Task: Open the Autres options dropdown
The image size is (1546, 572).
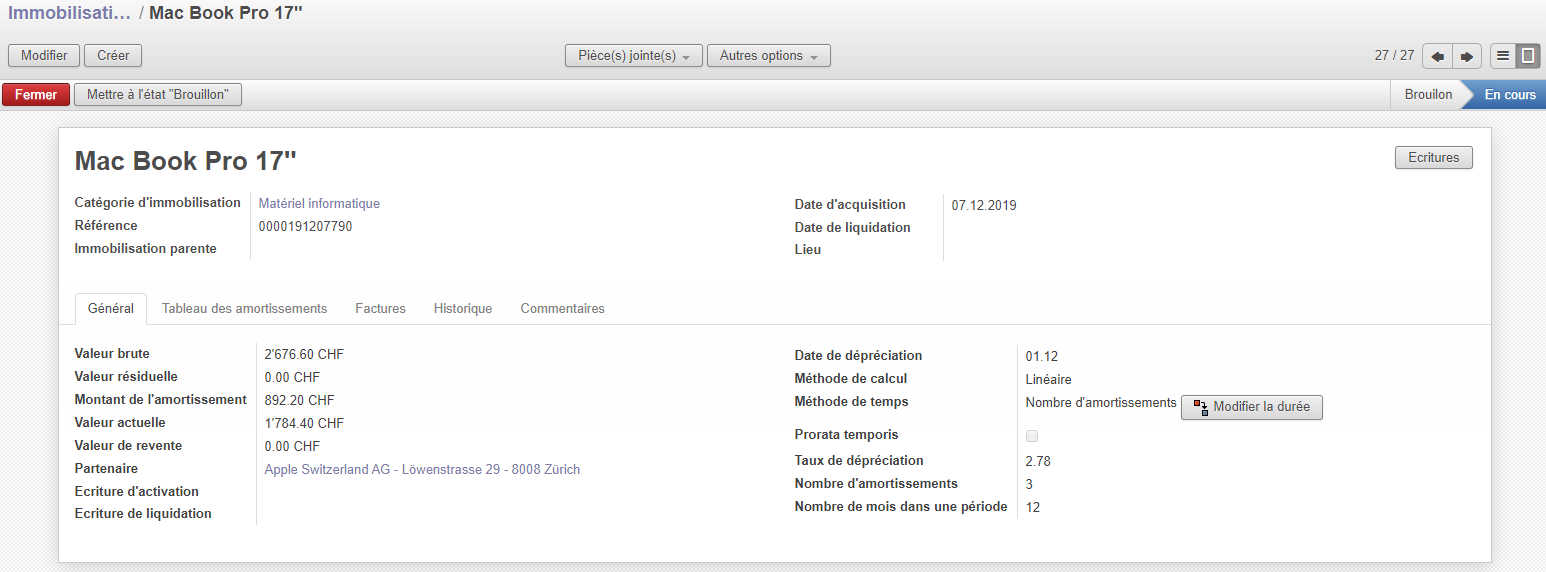Action: (768, 56)
